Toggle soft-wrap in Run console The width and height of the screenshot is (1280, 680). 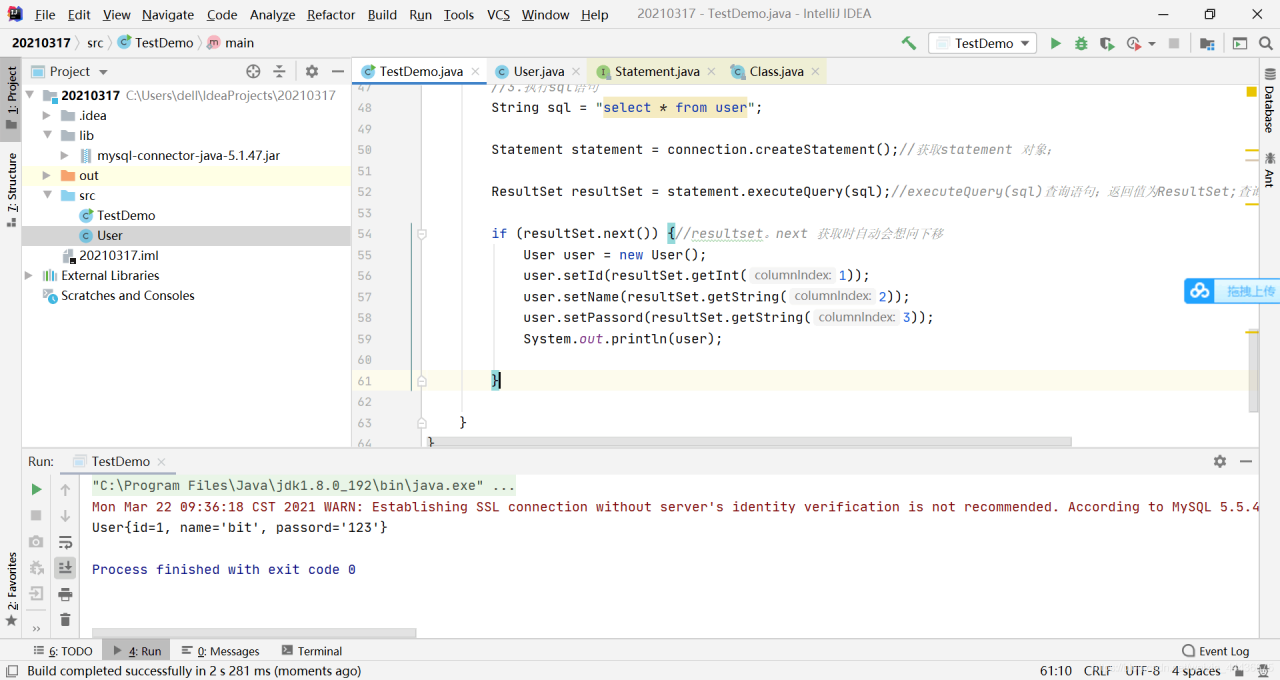click(65, 542)
